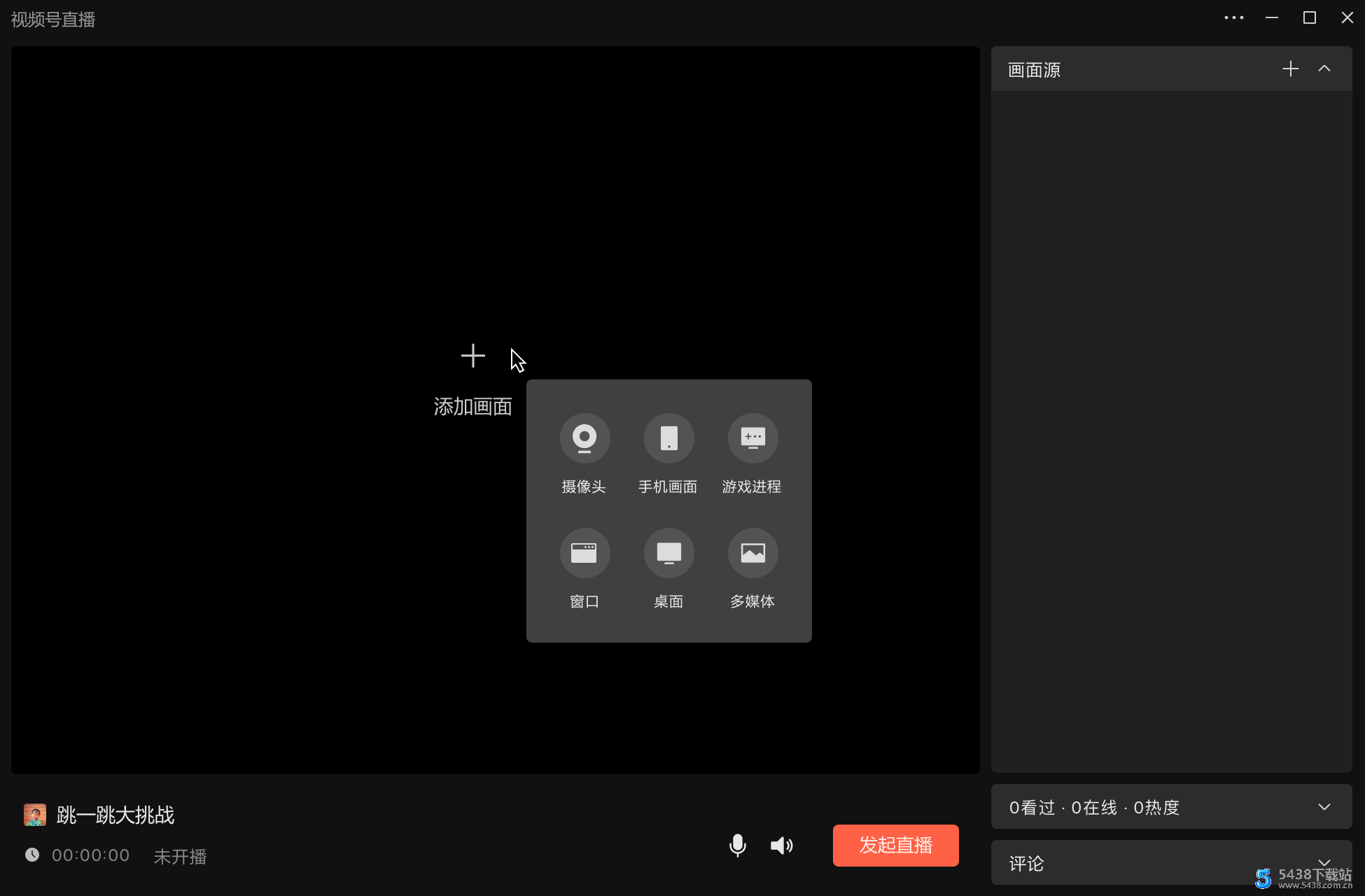Click the 00:00:00 timer clock icon
Viewport: 1365px width, 896px height.
pyautogui.click(x=32, y=855)
